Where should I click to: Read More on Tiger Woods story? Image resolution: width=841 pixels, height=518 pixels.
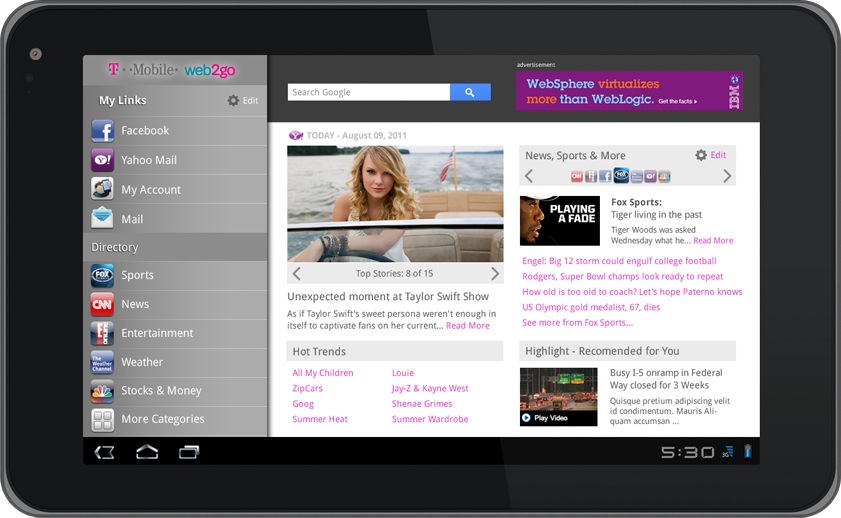(x=713, y=241)
